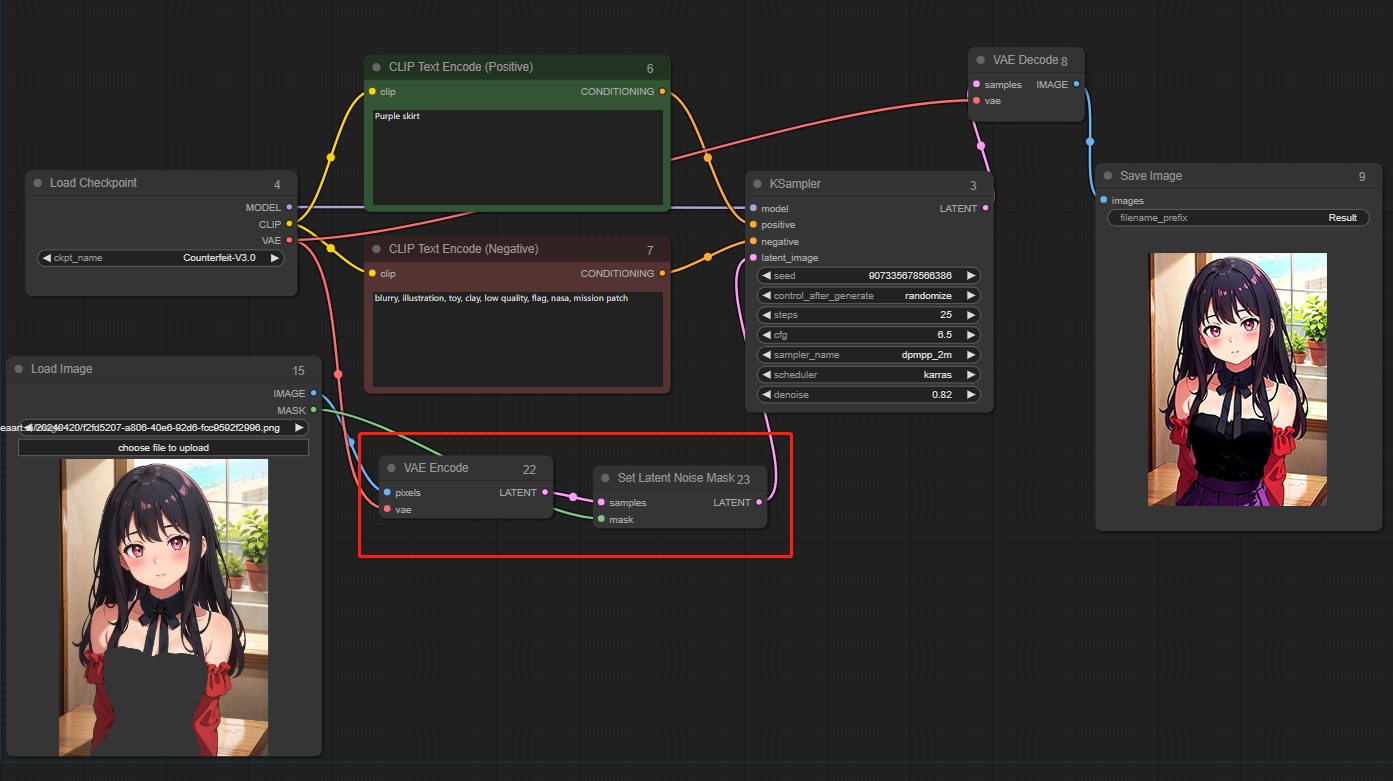Viewport: 1393px width, 781px height.
Task: Click the LATENT output port on KSampler
Action: [986, 208]
